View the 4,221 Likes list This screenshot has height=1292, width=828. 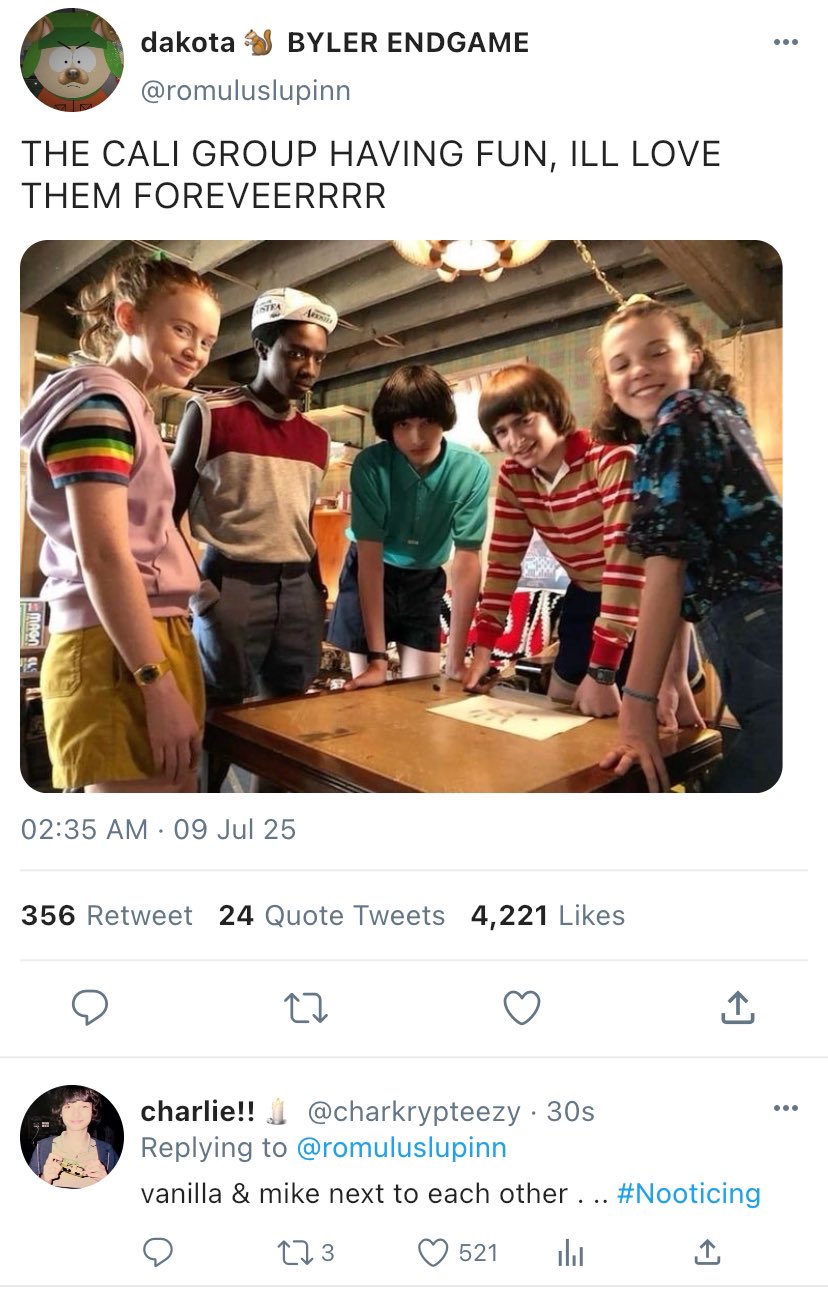(x=548, y=915)
